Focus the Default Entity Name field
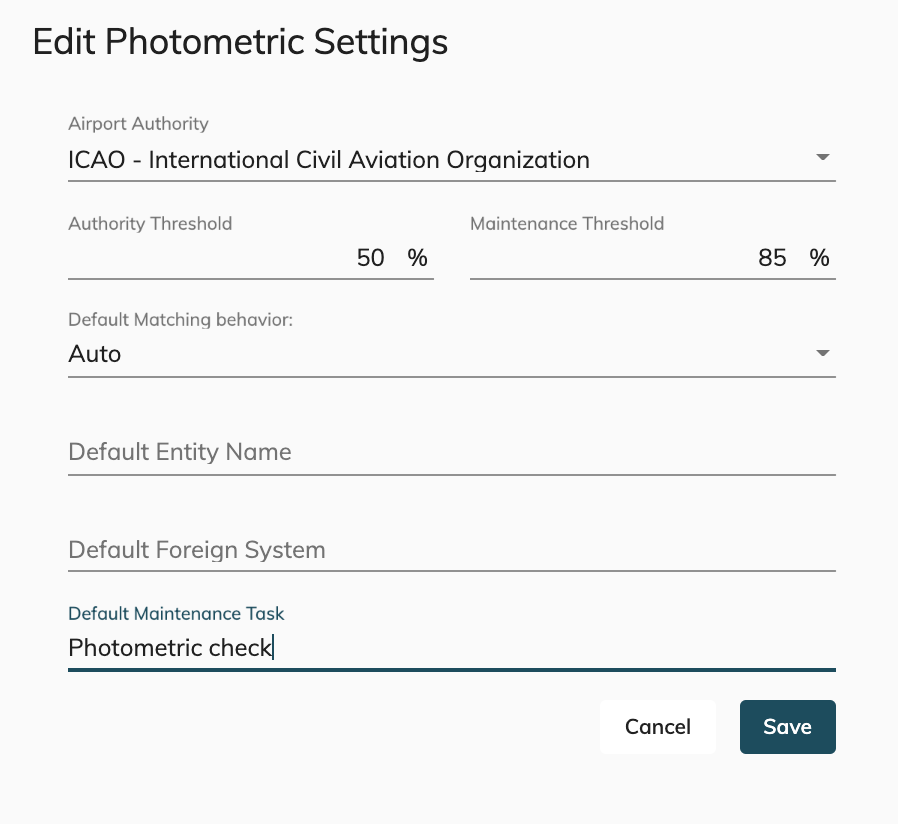The height and width of the screenshot is (824, 898). point(451,452)
